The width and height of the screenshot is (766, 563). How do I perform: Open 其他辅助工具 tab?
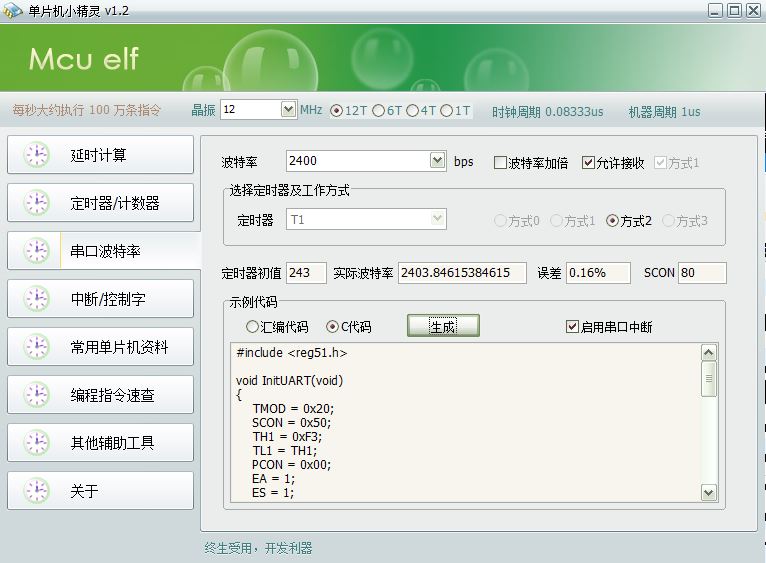coord(100,442)
